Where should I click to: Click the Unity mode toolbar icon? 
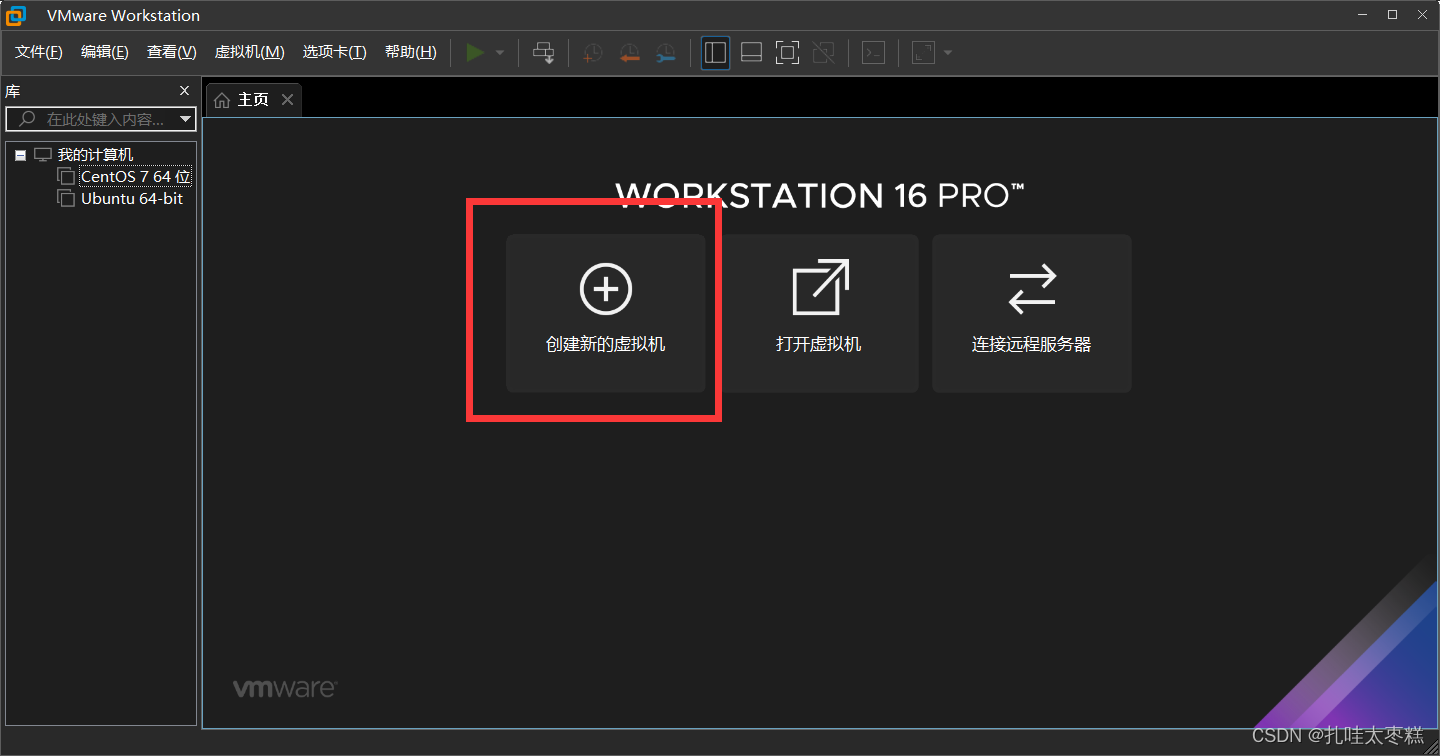[x=824, y=53]
